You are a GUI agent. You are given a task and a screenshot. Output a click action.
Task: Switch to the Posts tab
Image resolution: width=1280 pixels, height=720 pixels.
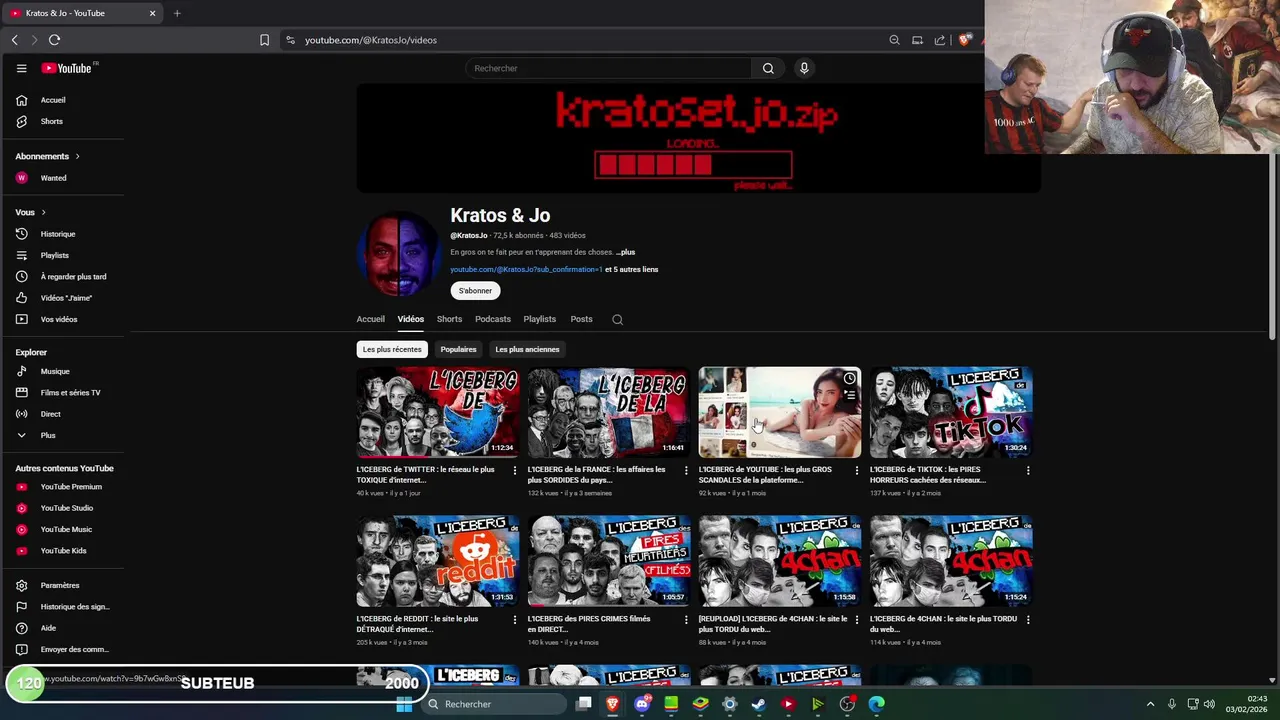click(x=581, y=319)
